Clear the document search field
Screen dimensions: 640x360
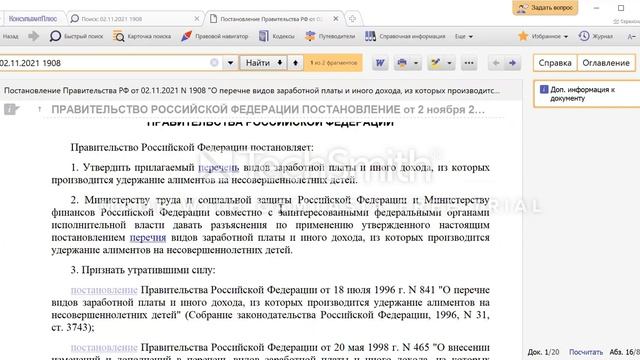214,63
